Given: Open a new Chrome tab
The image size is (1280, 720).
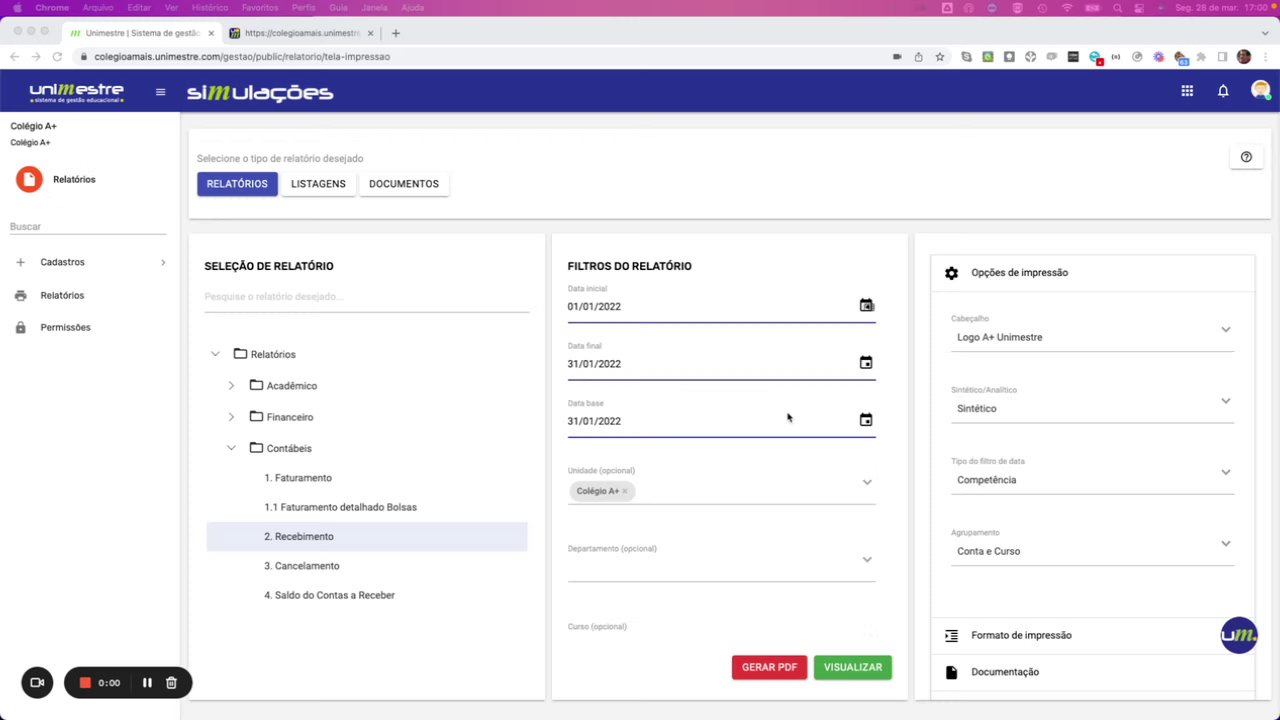Looking at the screenshot, I should point(396,33).
